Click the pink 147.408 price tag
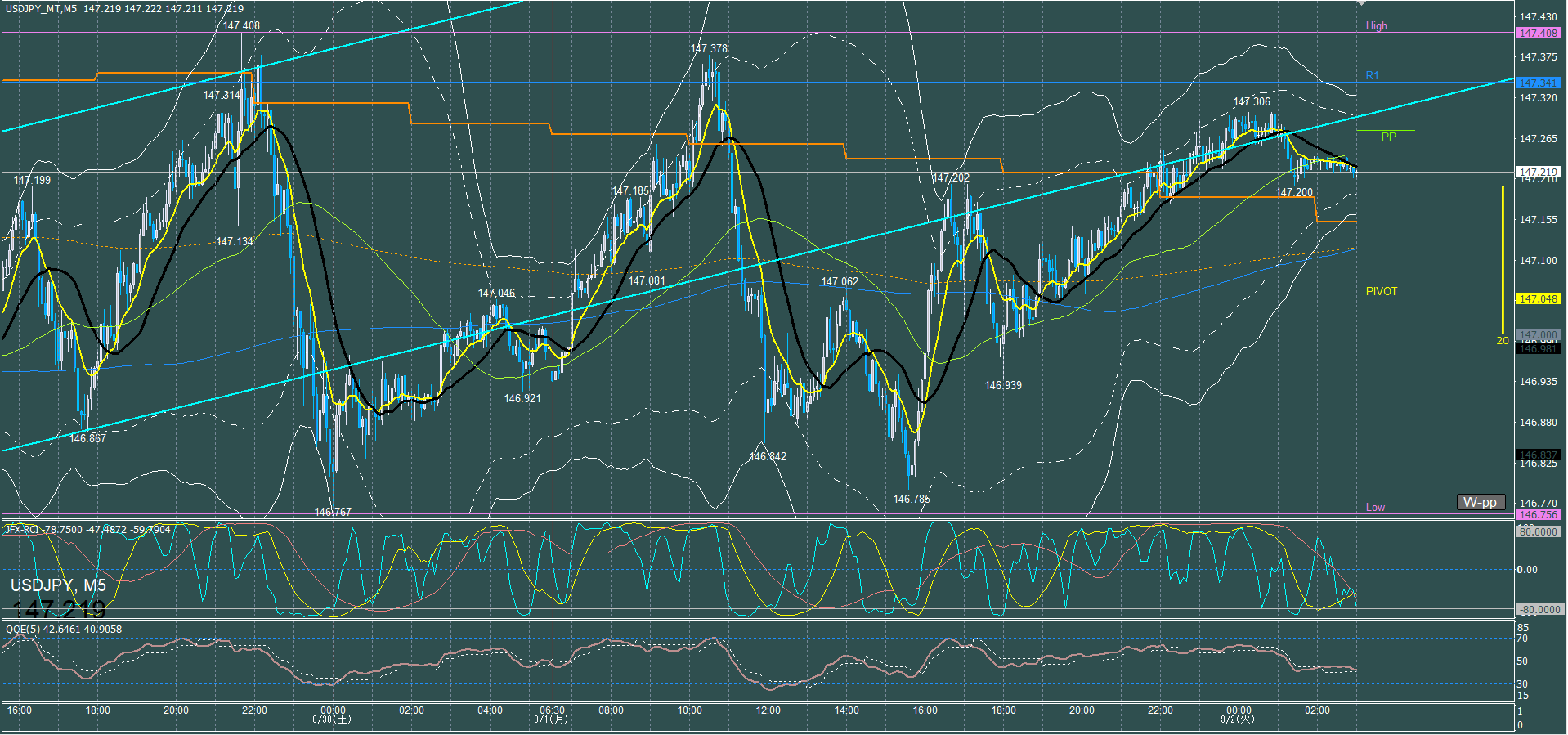 [x=1538, y=34]
